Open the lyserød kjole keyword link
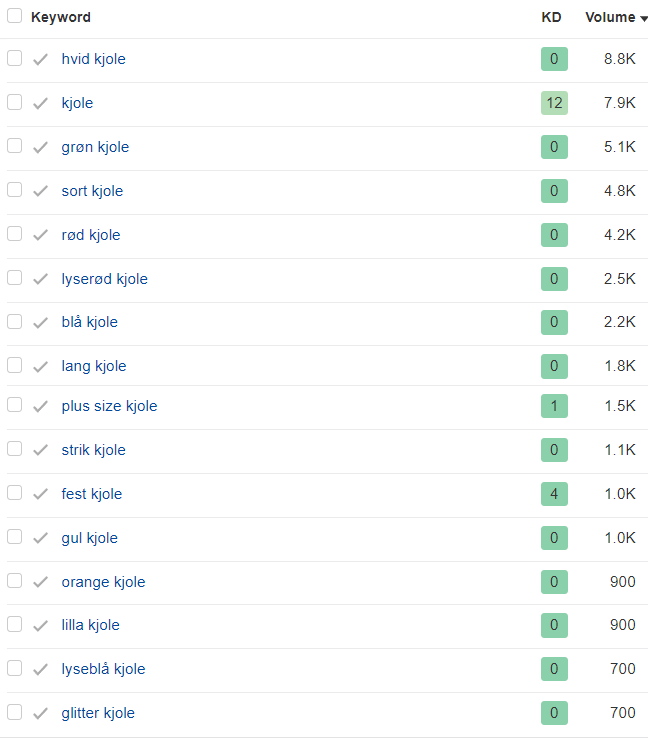 coord(104,279)
